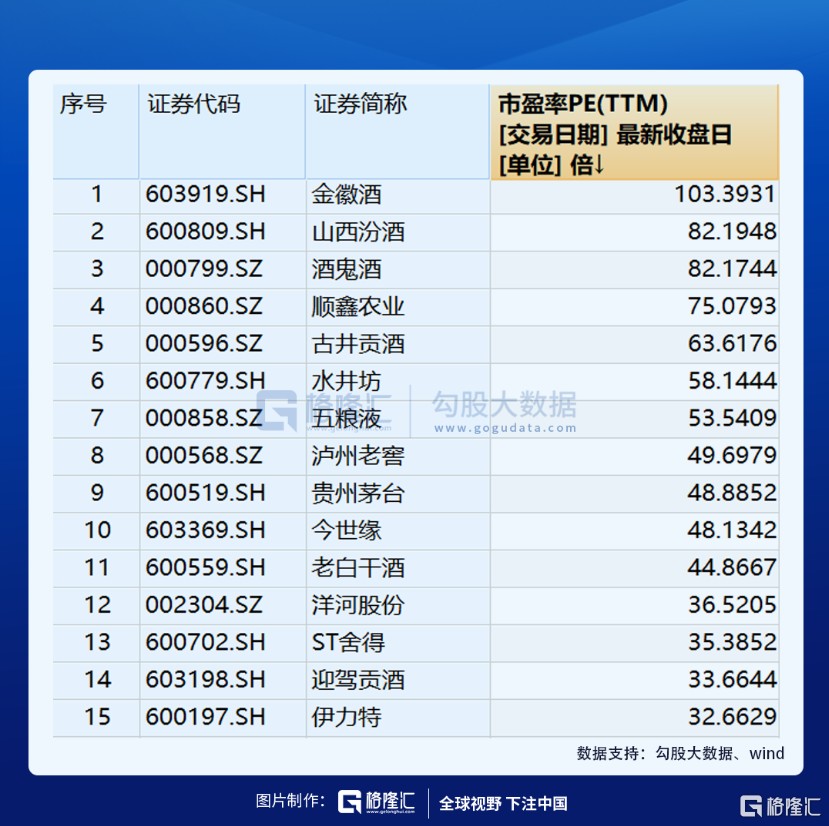Image resolution: width=829 pixels, height=826 pixels.
Task: Select stock code 000568.SZ
Action: click(204, 455)
